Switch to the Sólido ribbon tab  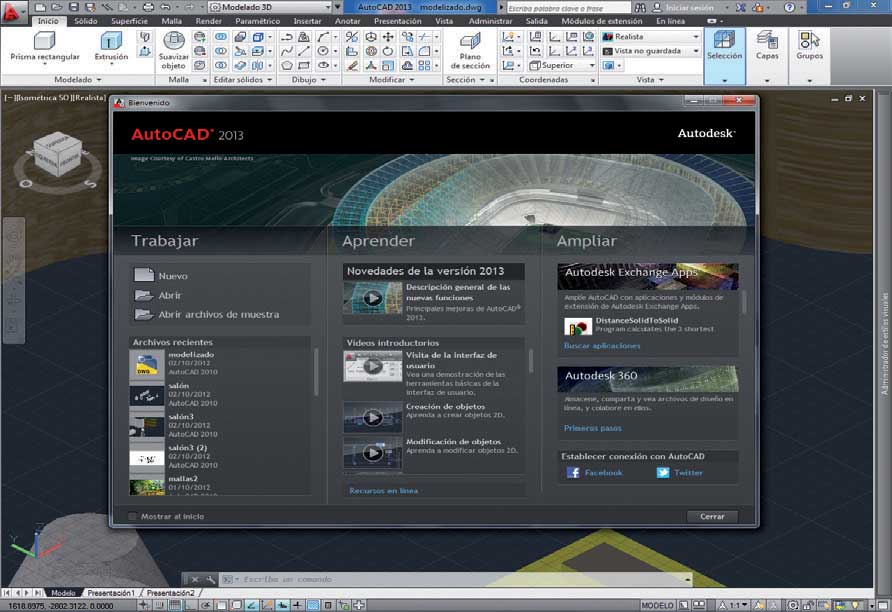tap(85, 21)
